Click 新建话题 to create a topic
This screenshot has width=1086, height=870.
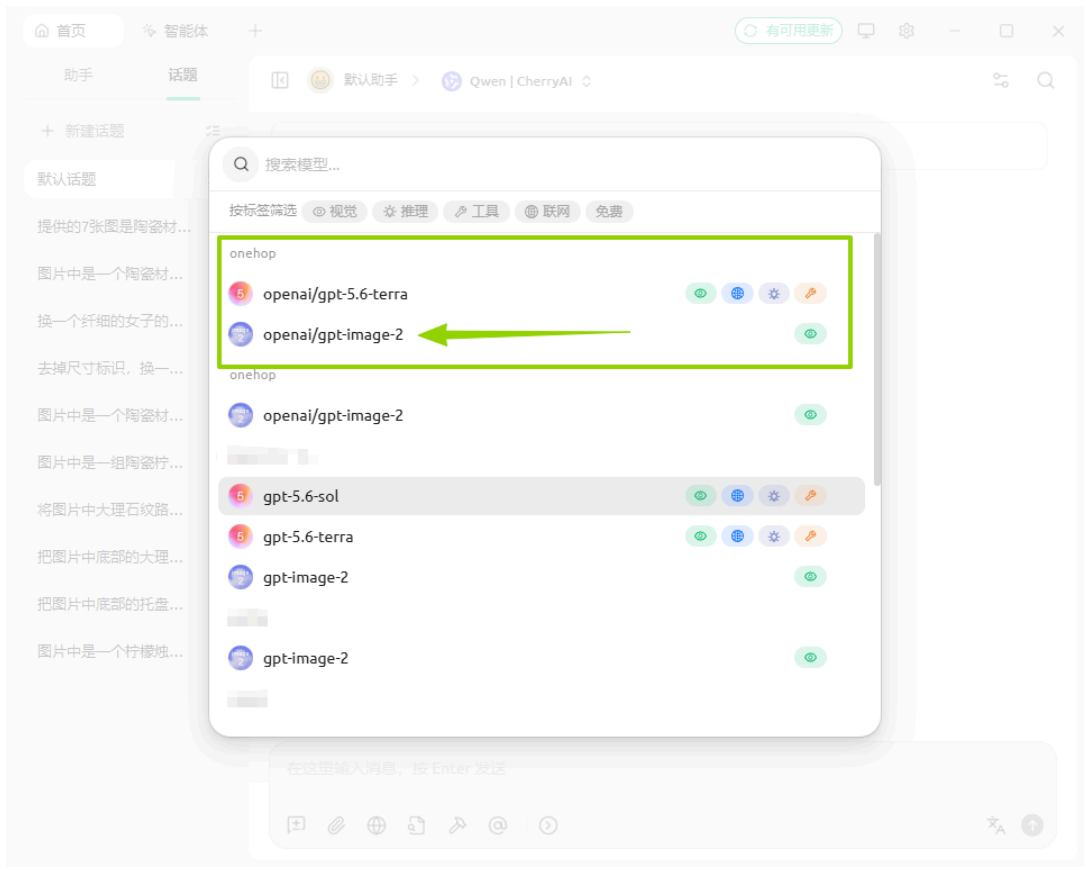coord(83,131)
